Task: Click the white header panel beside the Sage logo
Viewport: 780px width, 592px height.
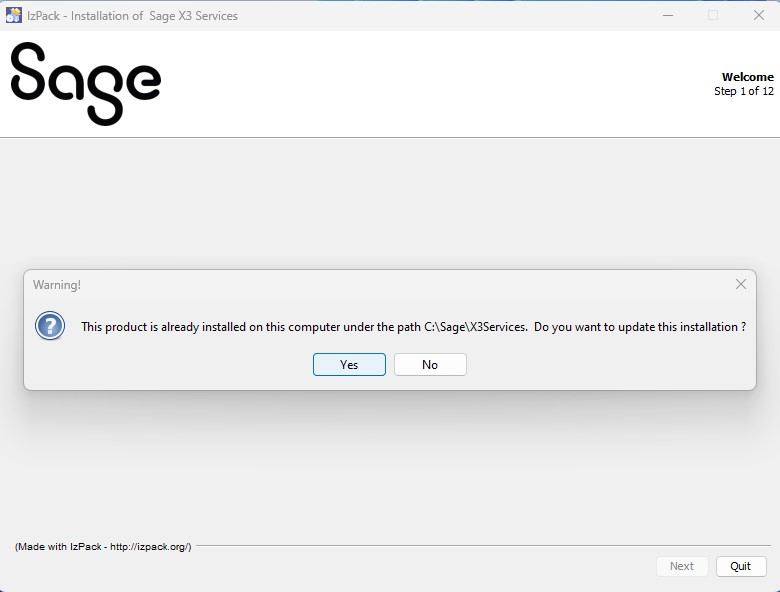Action: coord(430,84)
